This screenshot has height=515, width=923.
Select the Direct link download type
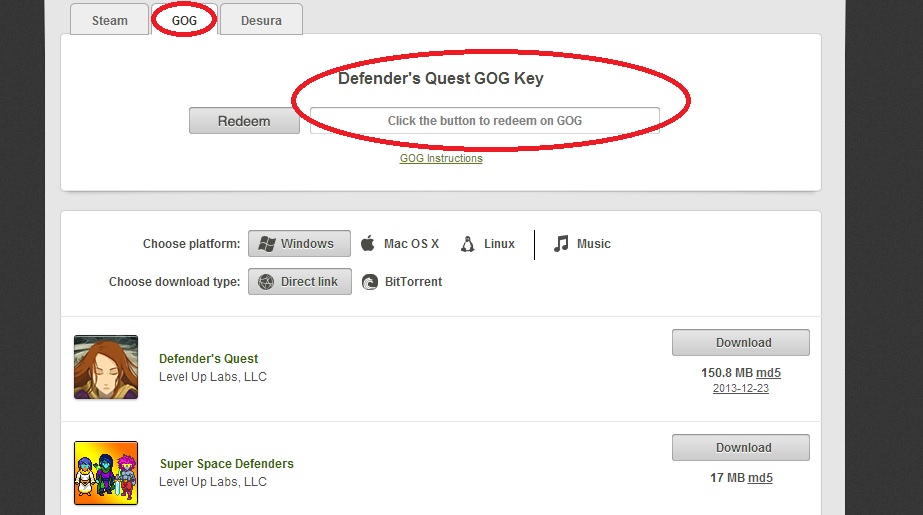pyautogui.click(x=300, y=281)
